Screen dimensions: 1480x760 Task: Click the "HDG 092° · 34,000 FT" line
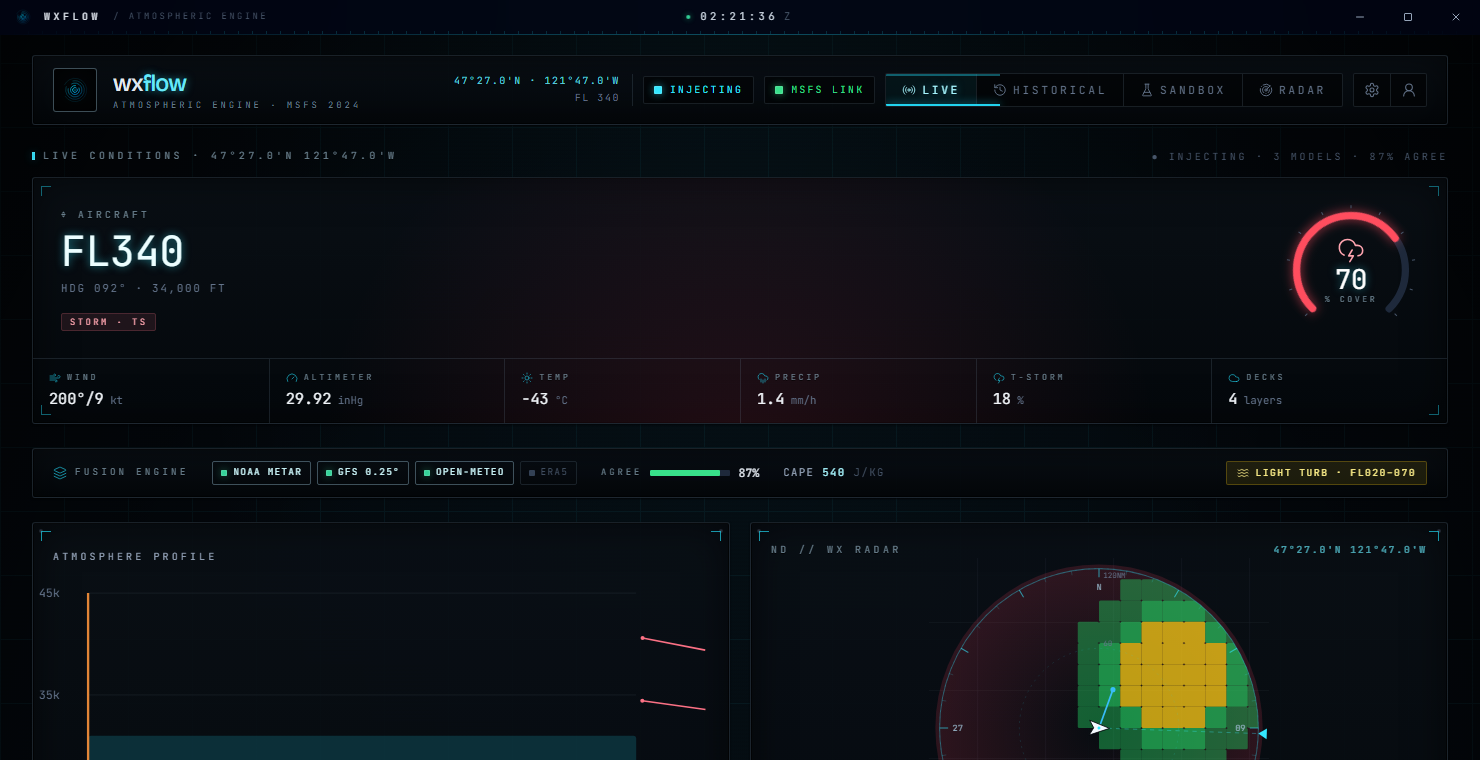pos(143,289)
